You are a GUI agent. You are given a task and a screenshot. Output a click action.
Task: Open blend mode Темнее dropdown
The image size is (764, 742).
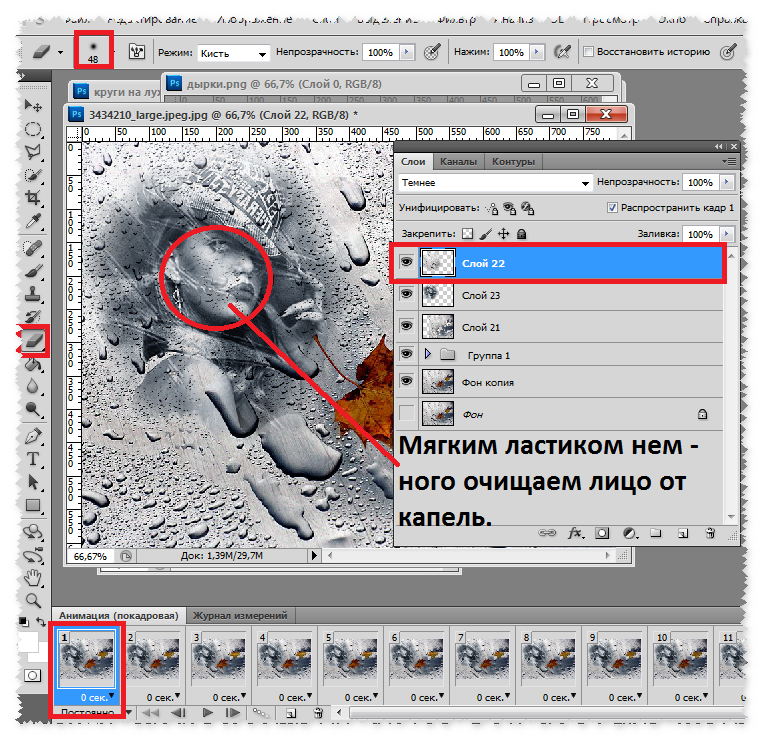(495, 183)
